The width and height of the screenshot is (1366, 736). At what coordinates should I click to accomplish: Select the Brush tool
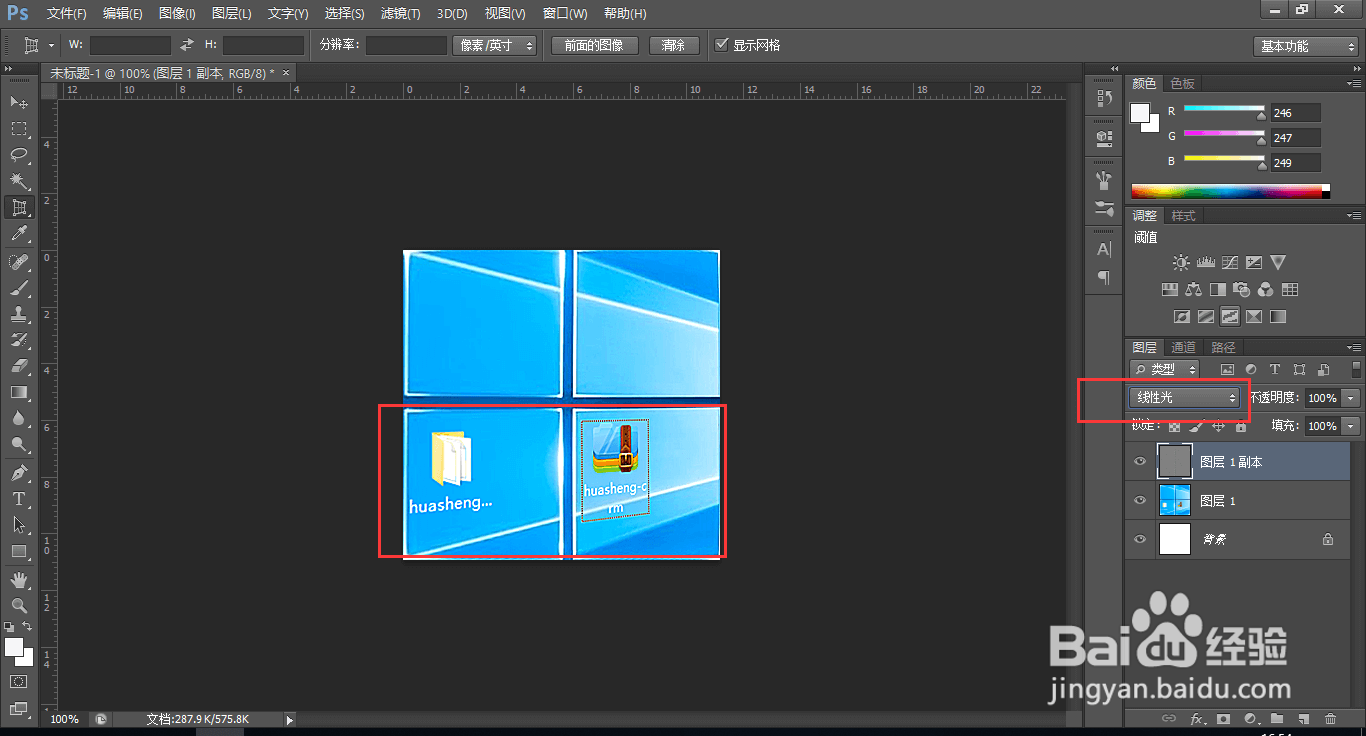point(18,287)
